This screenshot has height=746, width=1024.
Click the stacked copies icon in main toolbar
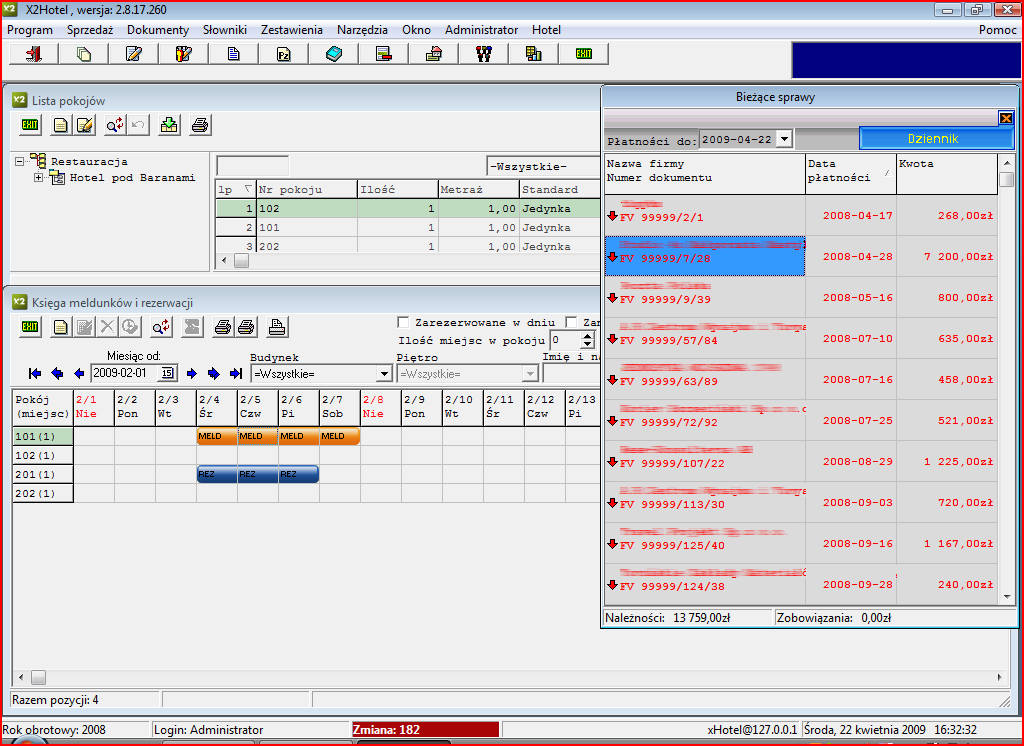coord(84,54)
